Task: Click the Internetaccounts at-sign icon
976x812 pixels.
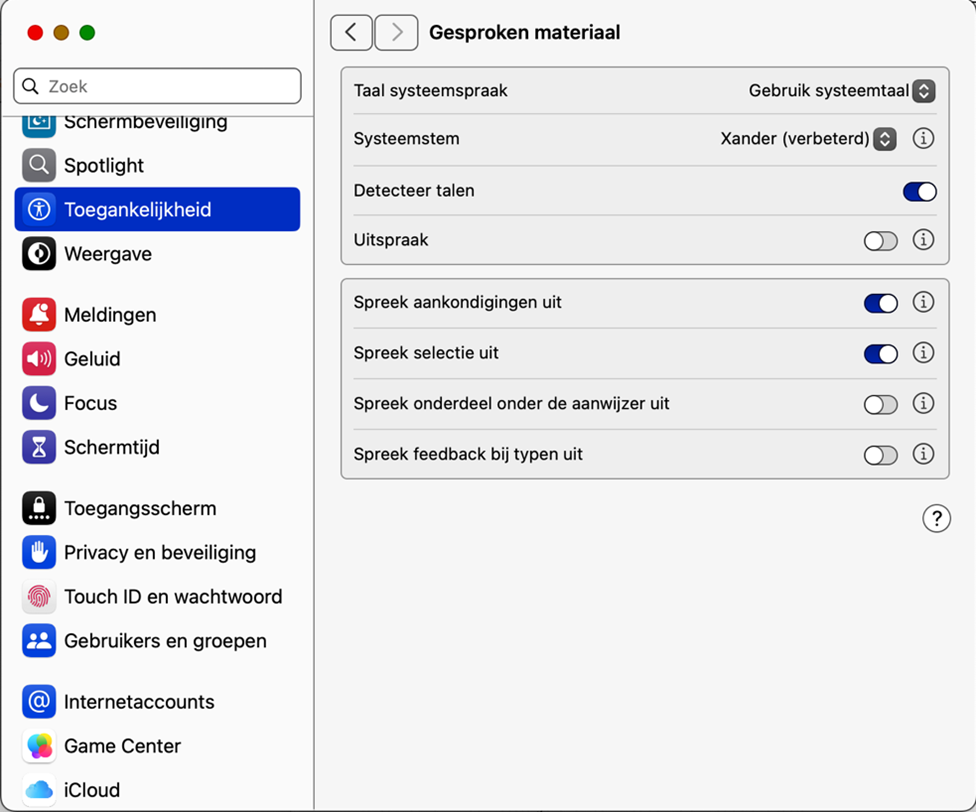Action: pos(39,701)
